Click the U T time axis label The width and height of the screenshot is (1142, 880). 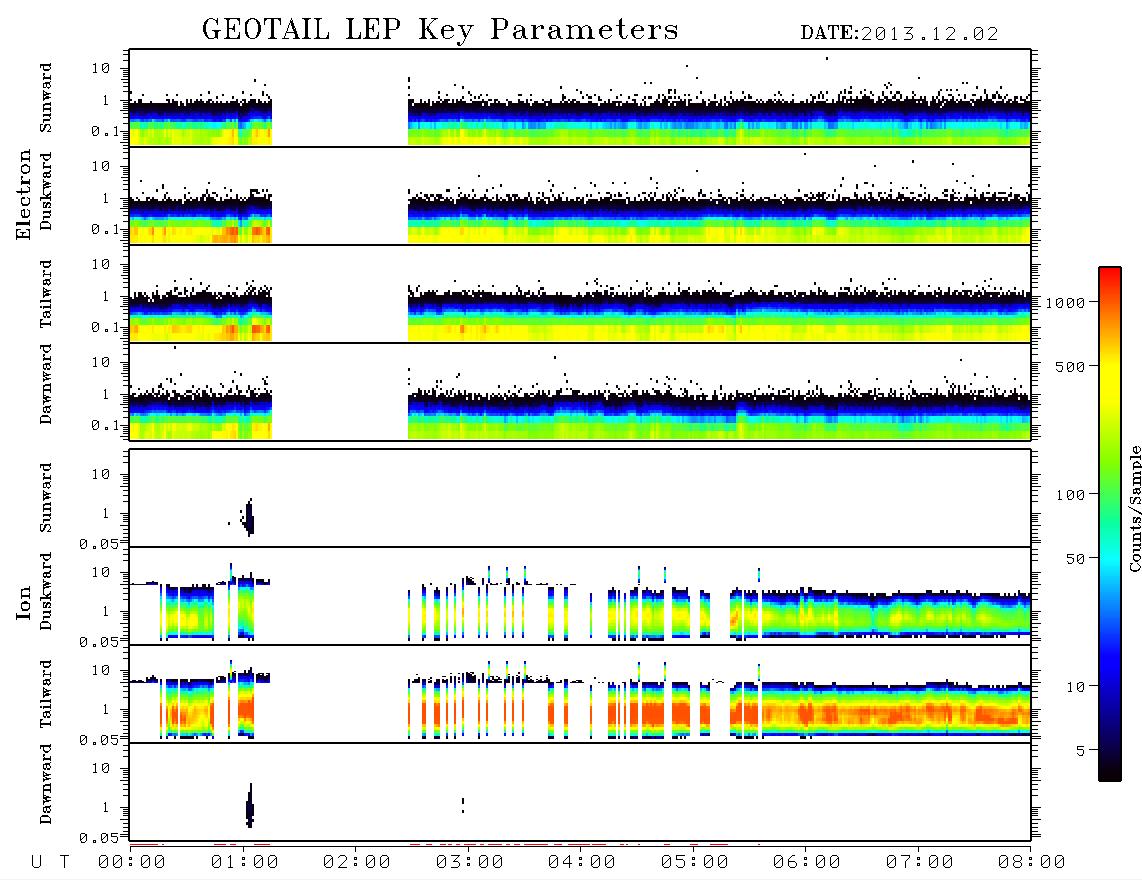tap(51, 862)
